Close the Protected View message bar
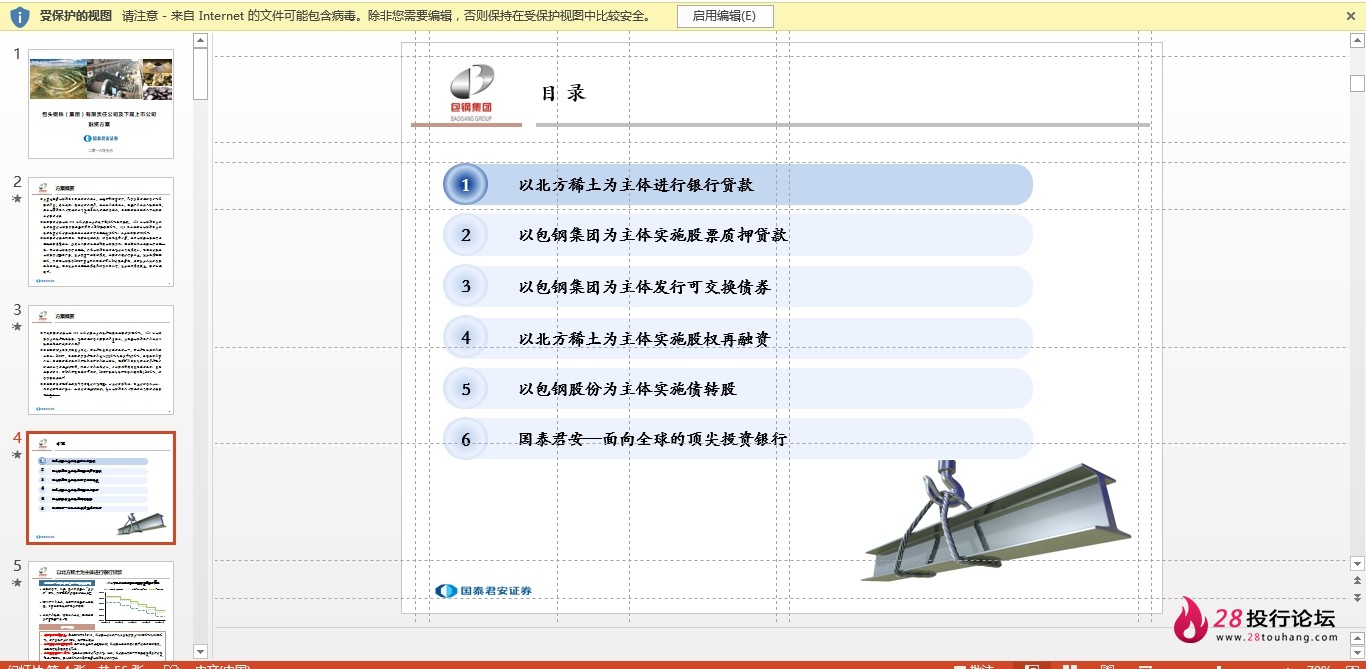 (x=1350, y=16)
